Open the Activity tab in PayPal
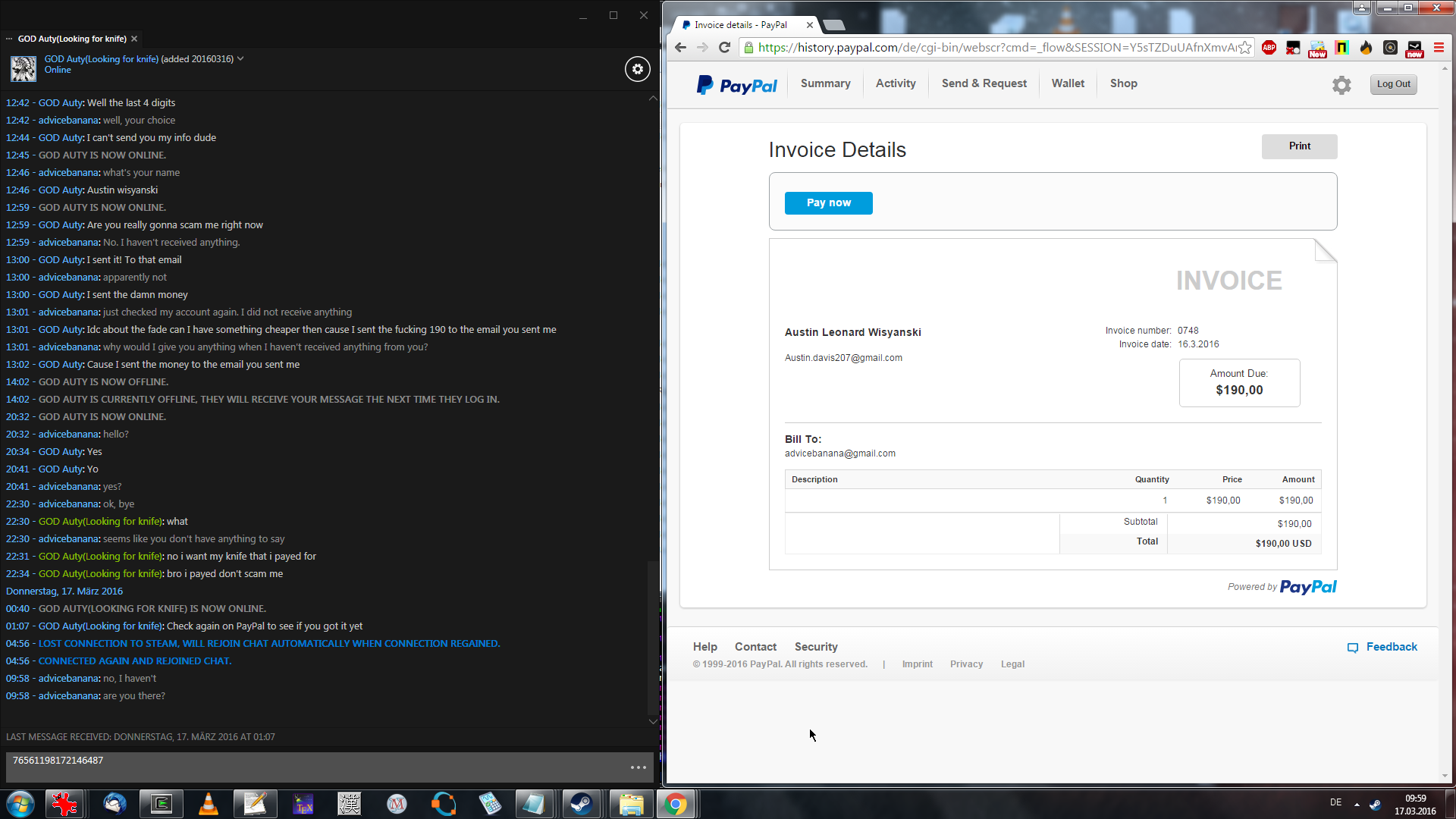 (896, 83)
